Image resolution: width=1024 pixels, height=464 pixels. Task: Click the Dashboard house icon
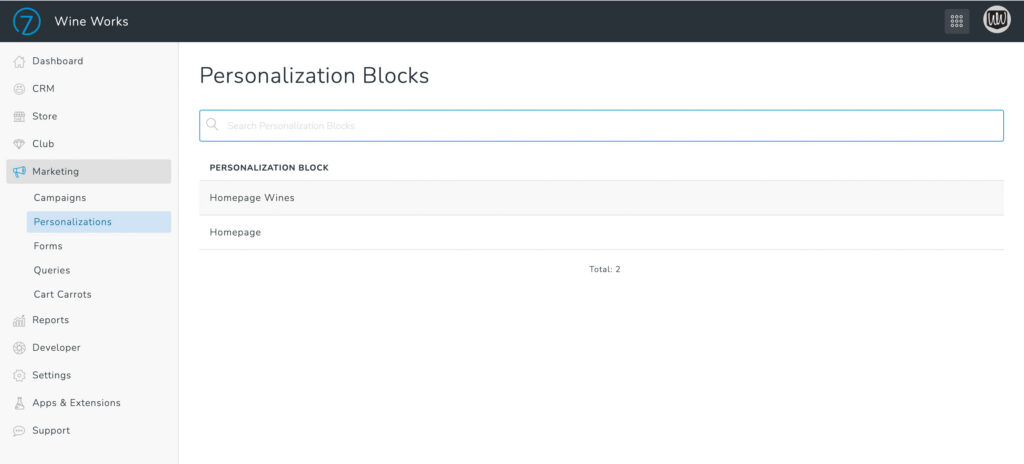click(19, 61)
